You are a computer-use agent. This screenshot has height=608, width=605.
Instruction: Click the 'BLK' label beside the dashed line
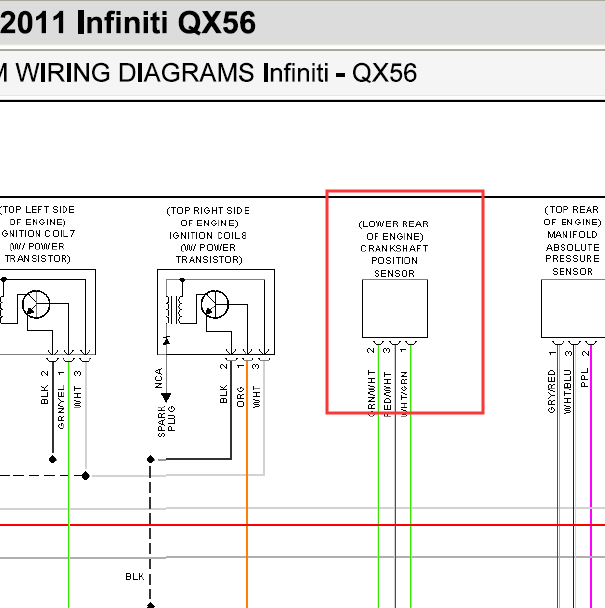[135, 577]
